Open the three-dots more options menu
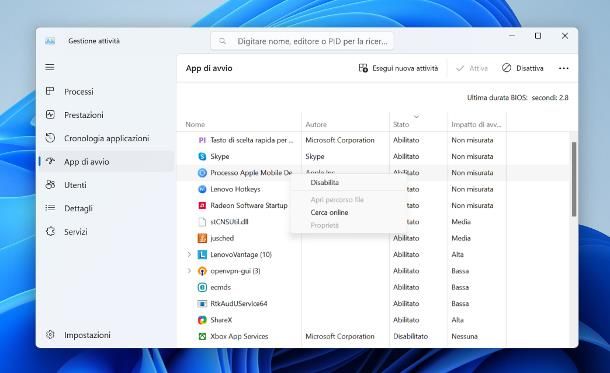610x373 pixels. coord(563,68)
